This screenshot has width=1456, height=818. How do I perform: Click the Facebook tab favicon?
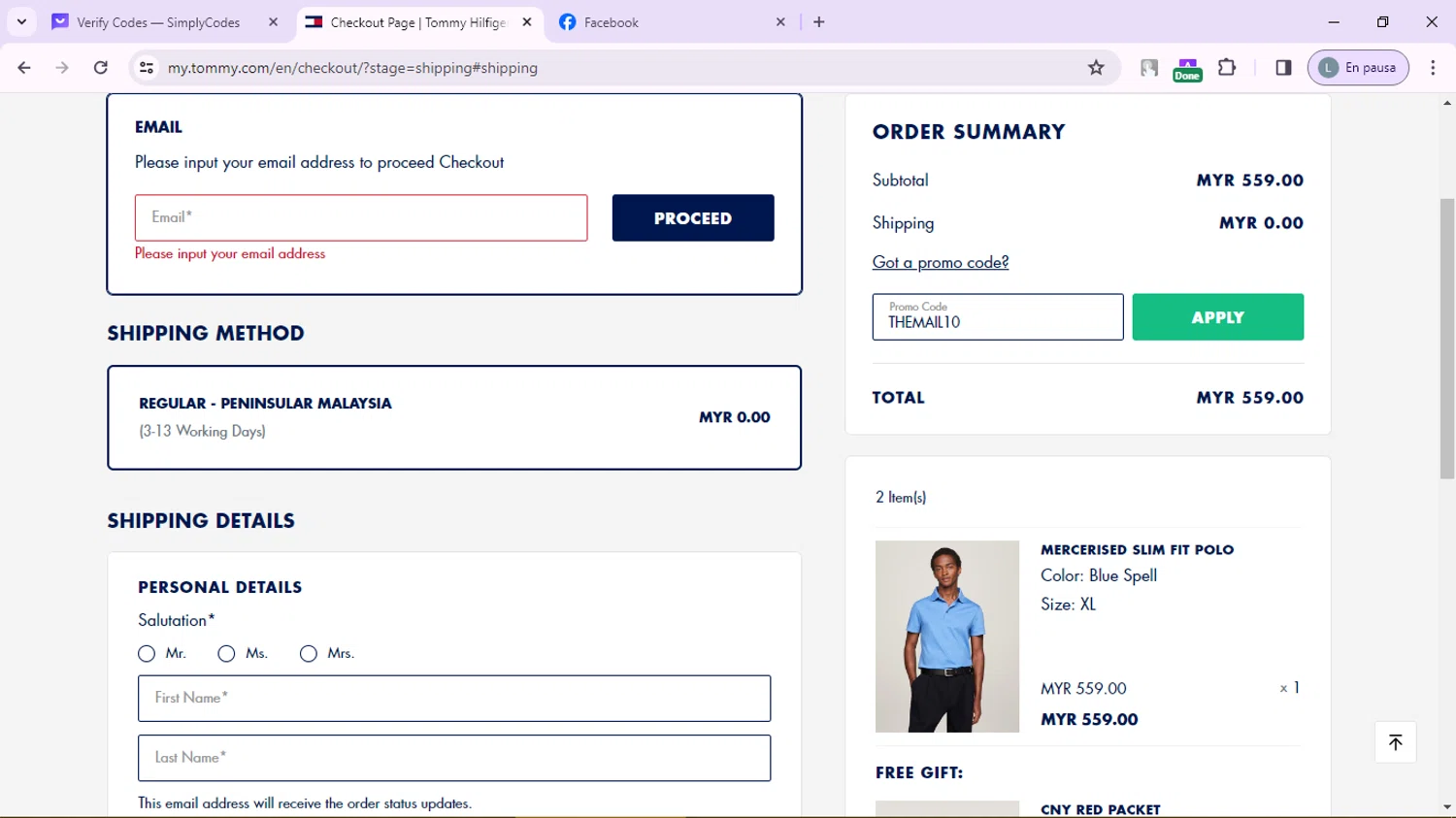click(x=568, y=21)
